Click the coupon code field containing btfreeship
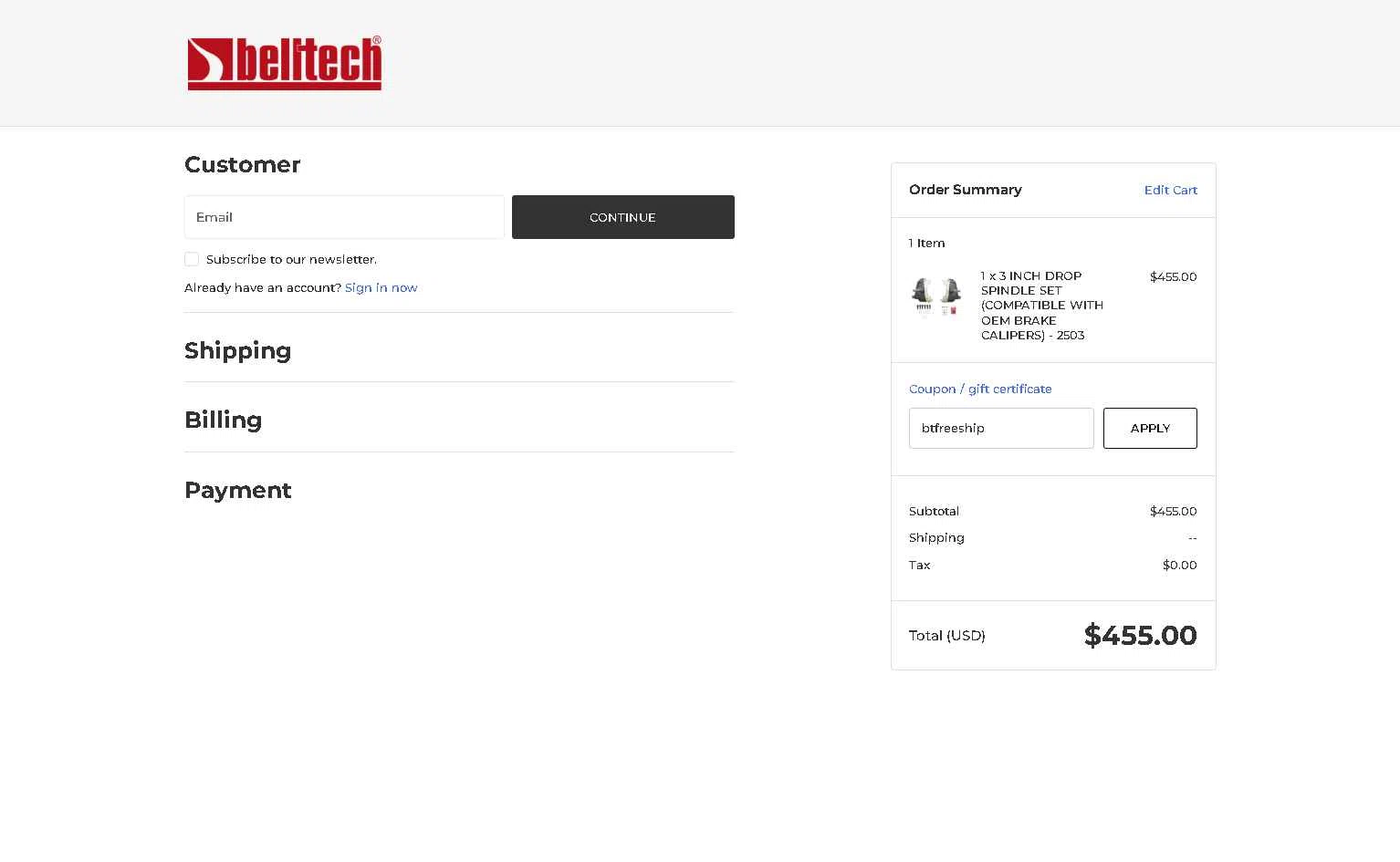Image resolution: width=1400 pixels, height=862 pixels. (x=1001, y=428)
